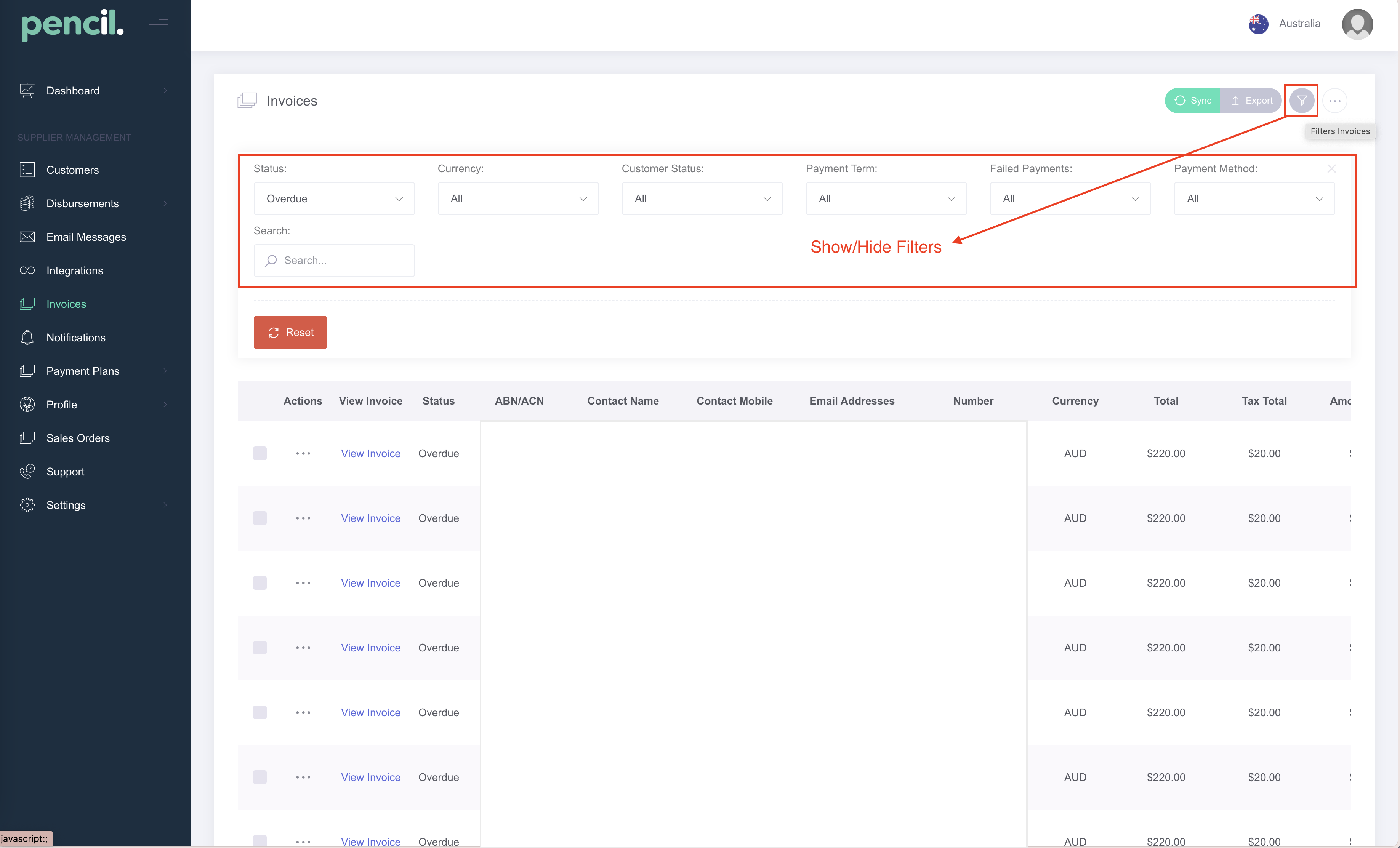Expand the Settings submenu chevron
The width and height of the screenshot is (1400, 848).
165,505
